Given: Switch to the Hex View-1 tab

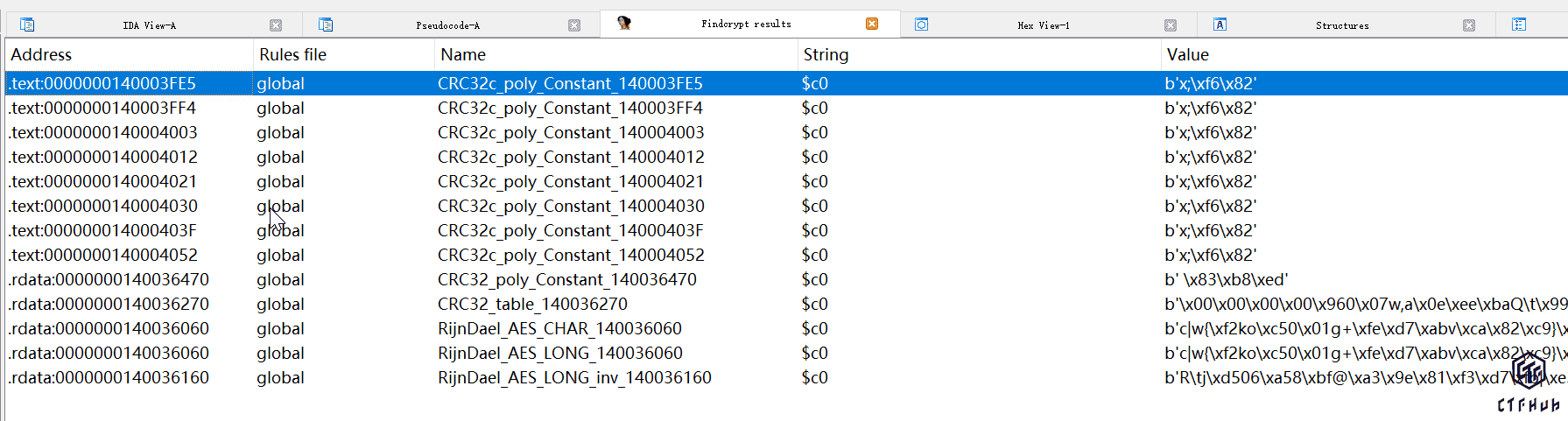Looking at the screenshot, I should pyautogui.click(x=1043, y=25).
